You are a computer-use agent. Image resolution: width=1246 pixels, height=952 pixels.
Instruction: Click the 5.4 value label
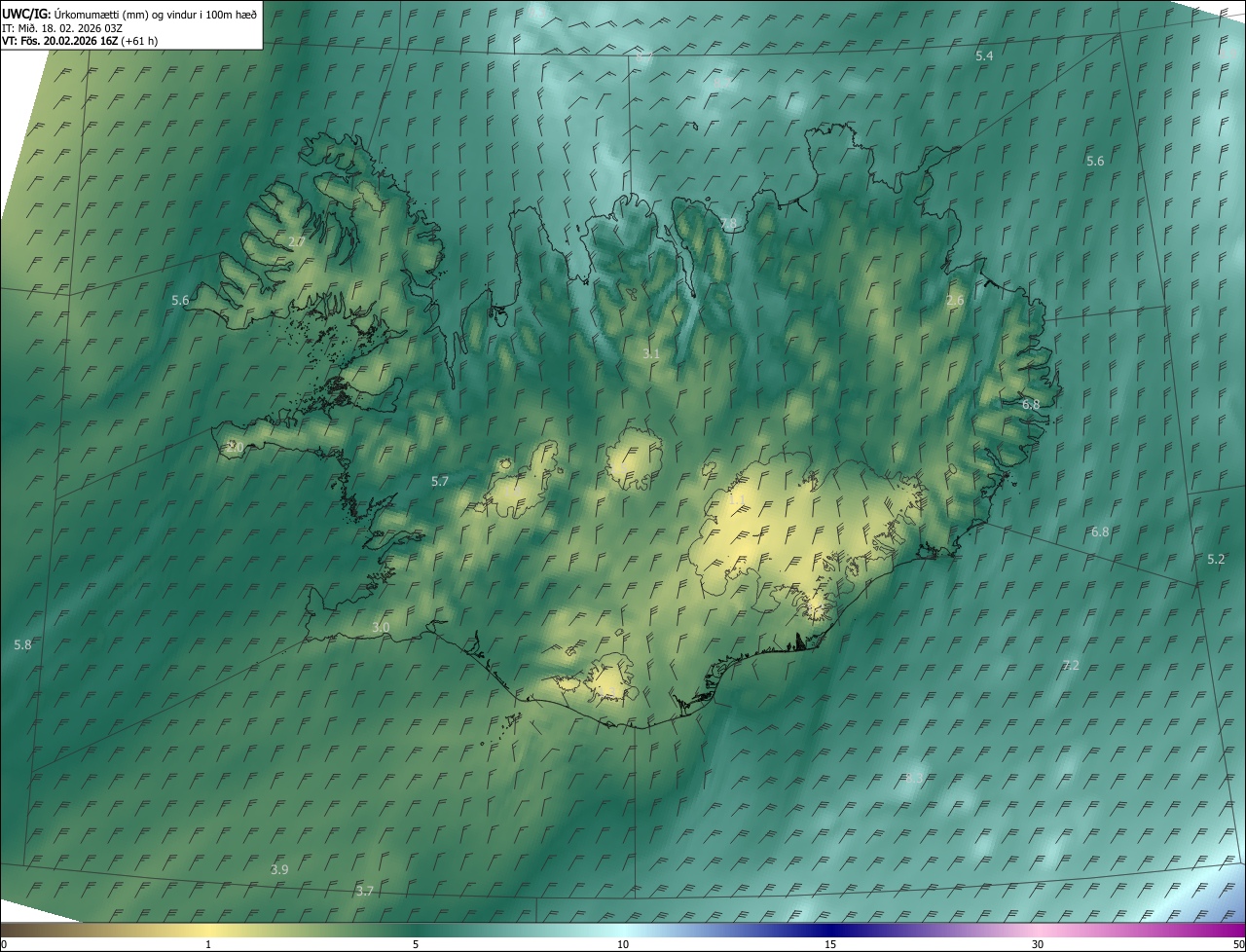(984, 56)
